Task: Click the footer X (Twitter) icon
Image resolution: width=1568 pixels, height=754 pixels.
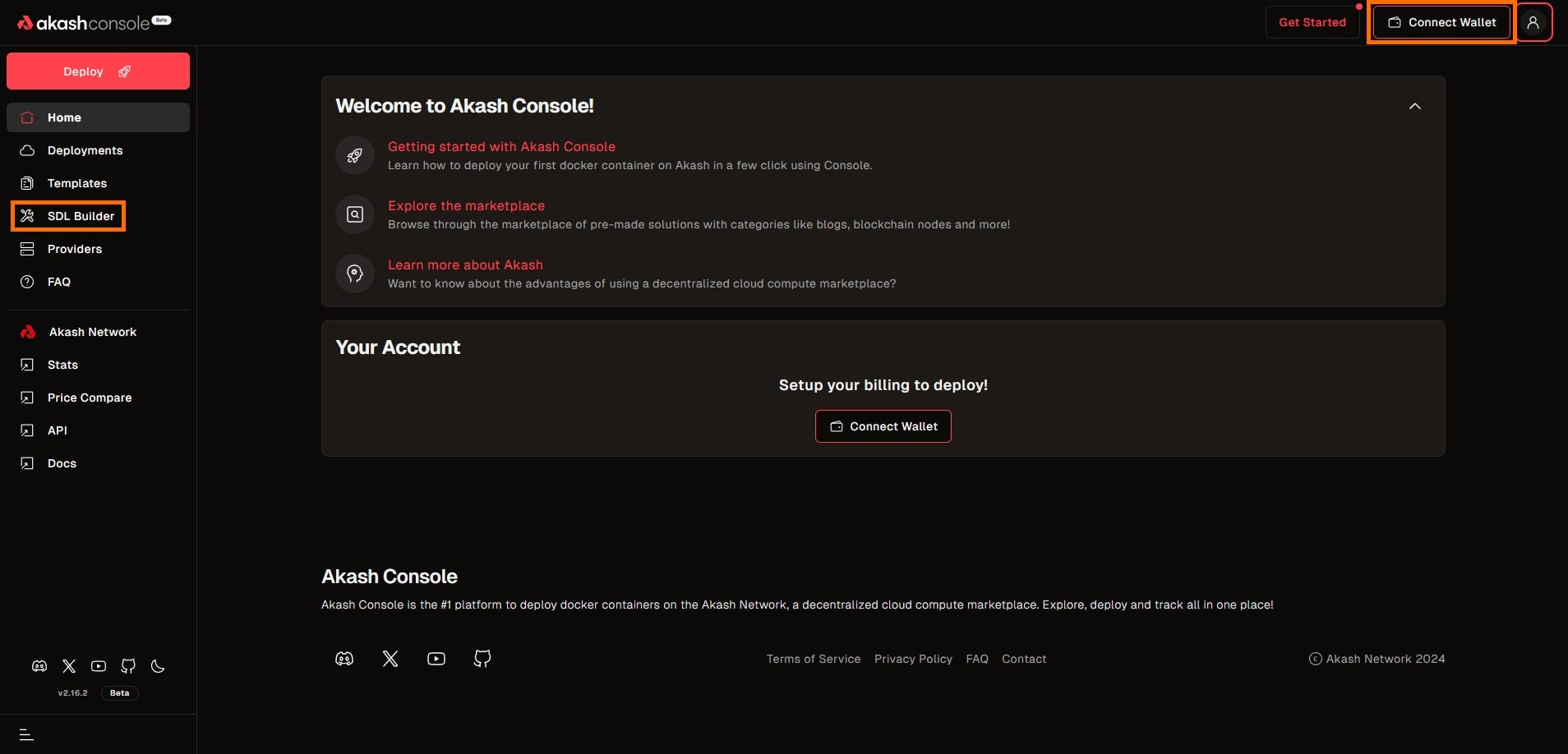Action: (390, 659)
